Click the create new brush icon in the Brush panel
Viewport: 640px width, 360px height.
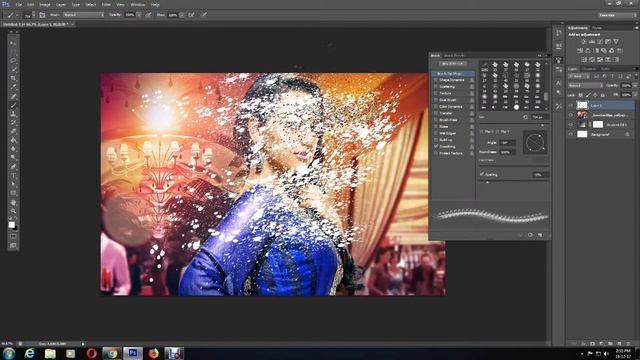[x=540, y=235]
